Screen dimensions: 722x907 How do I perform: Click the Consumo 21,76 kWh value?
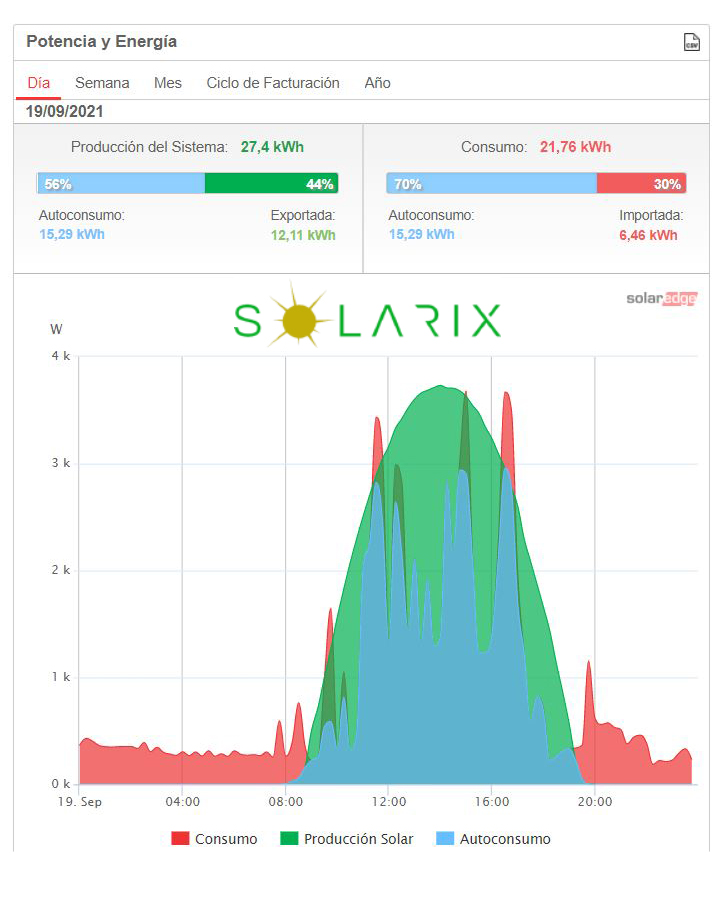[576, 148]
